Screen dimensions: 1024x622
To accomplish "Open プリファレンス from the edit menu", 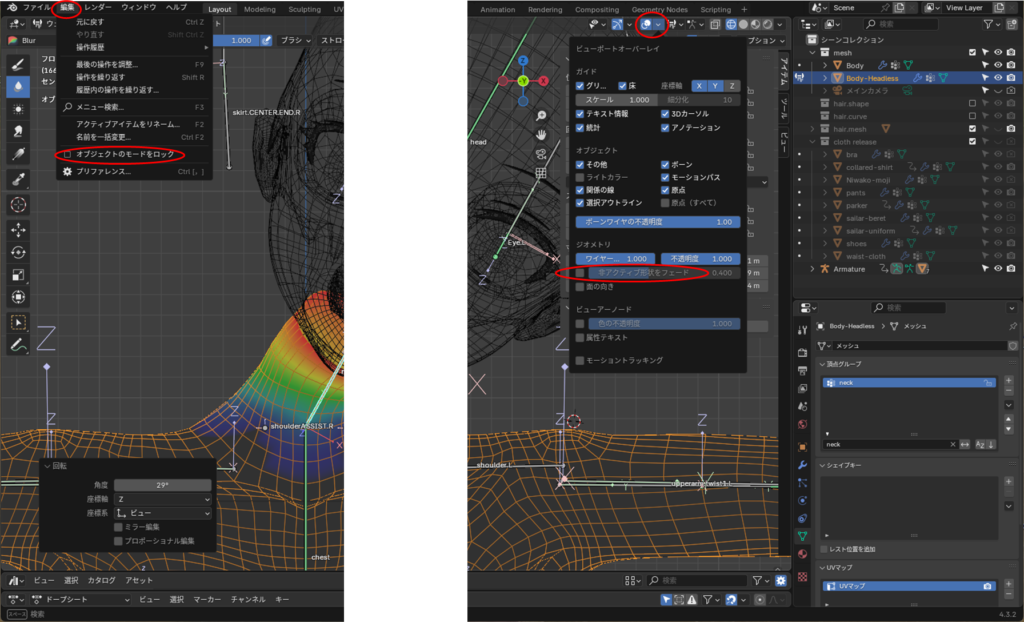I will tap(103, 171).
